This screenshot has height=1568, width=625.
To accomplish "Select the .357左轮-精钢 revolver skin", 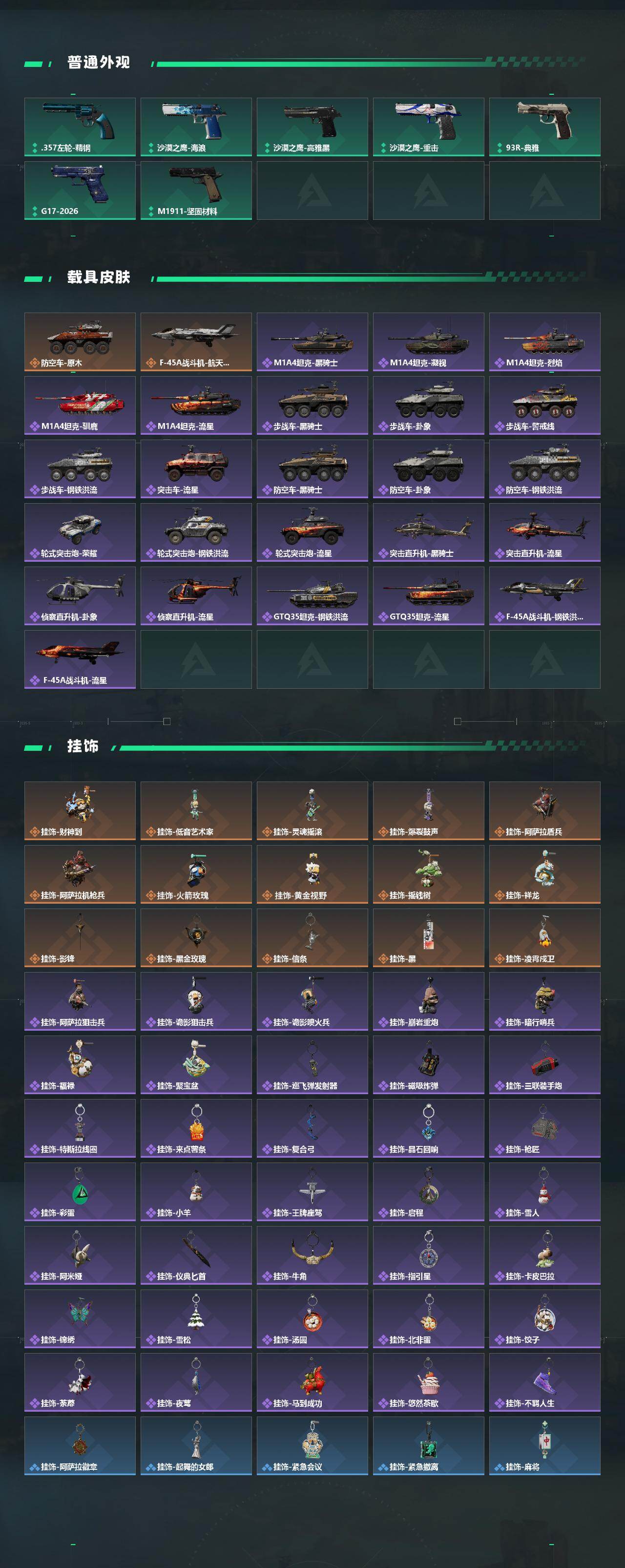I will click(x=80, y=127).
